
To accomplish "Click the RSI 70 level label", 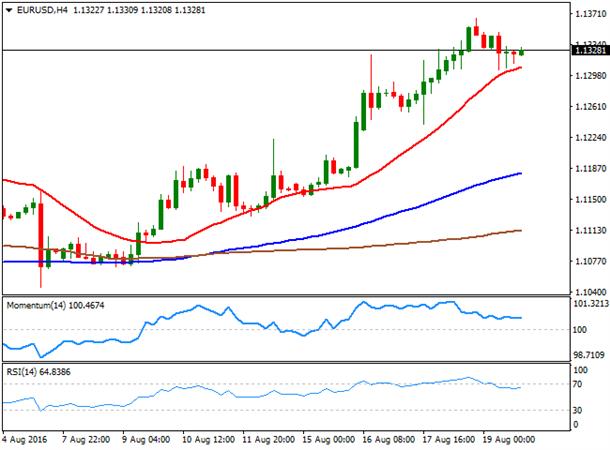I will pyautogui.click(x=578, y=384).
